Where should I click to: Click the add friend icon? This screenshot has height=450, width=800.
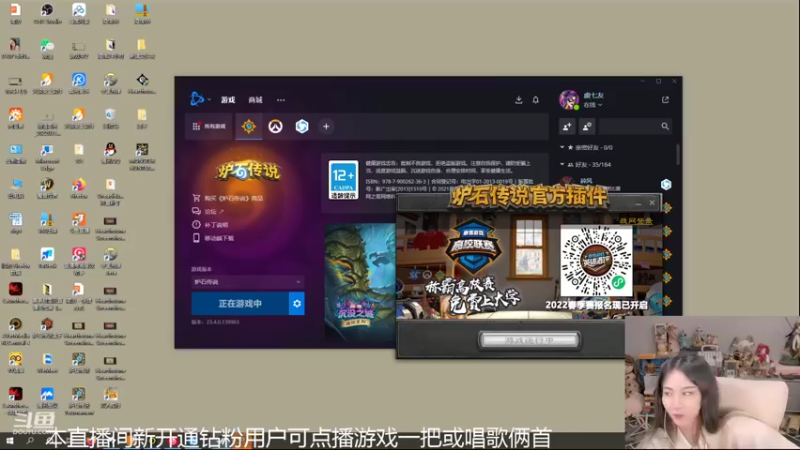[x=567, y=127]
